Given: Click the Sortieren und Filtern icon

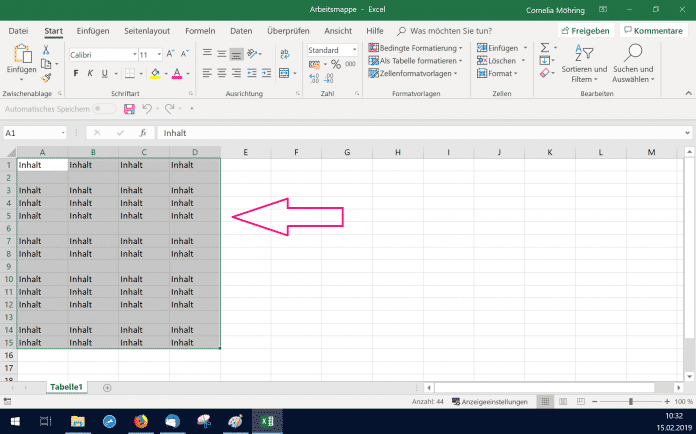Looking at the screenshot, I should pos(585,55).
